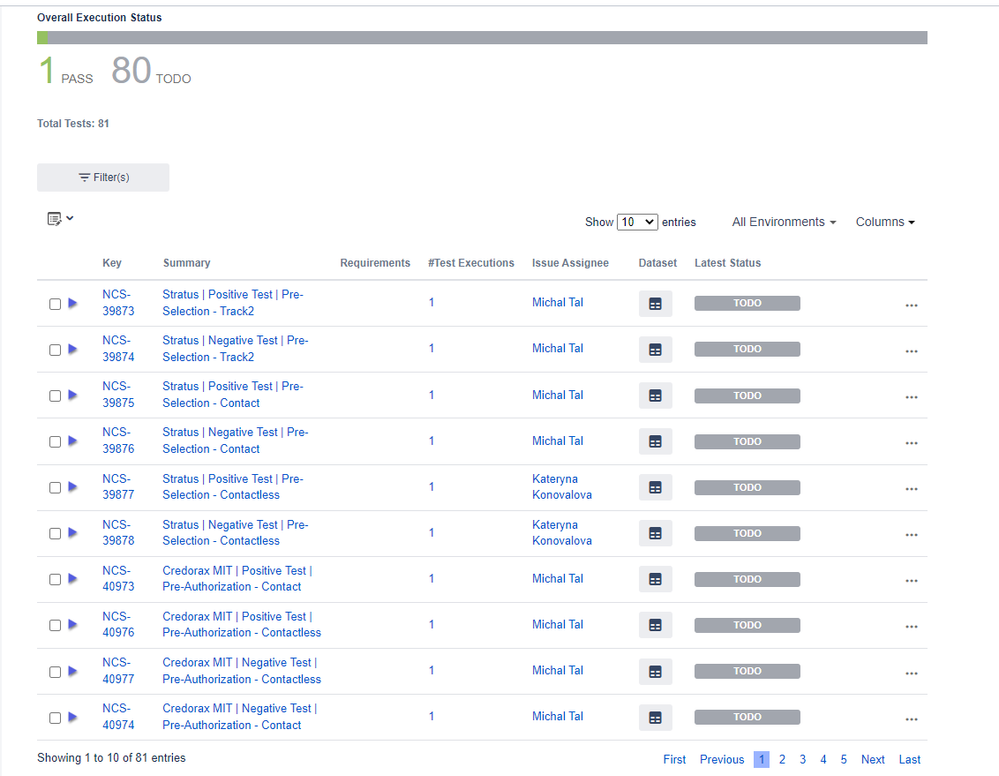This screenshot has width=999, height=776.
Task: Run test NCS-40976 with play icon
Action: coord(73,624)
